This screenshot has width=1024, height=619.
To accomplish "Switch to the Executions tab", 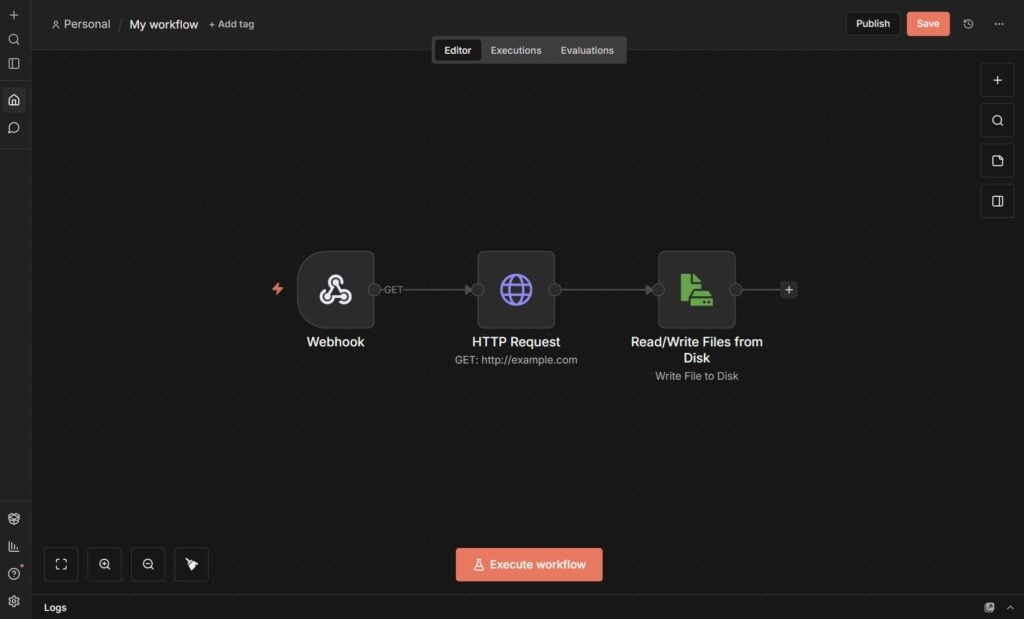I will pyautogui.click(x=516, y=50).
